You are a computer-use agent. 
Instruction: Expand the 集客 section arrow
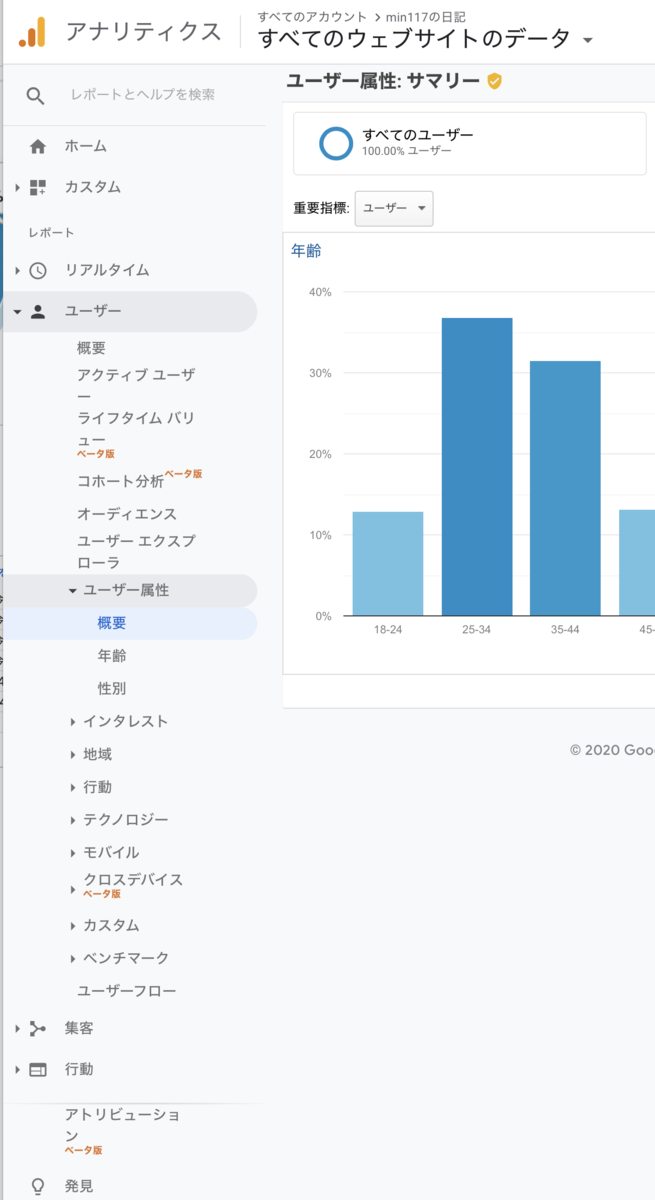[17, 1028]
